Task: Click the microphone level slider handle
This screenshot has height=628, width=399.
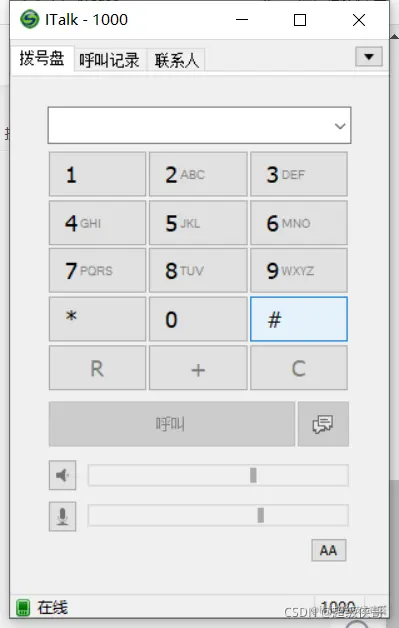Action: pyautogui.click(x=261, y=515)
